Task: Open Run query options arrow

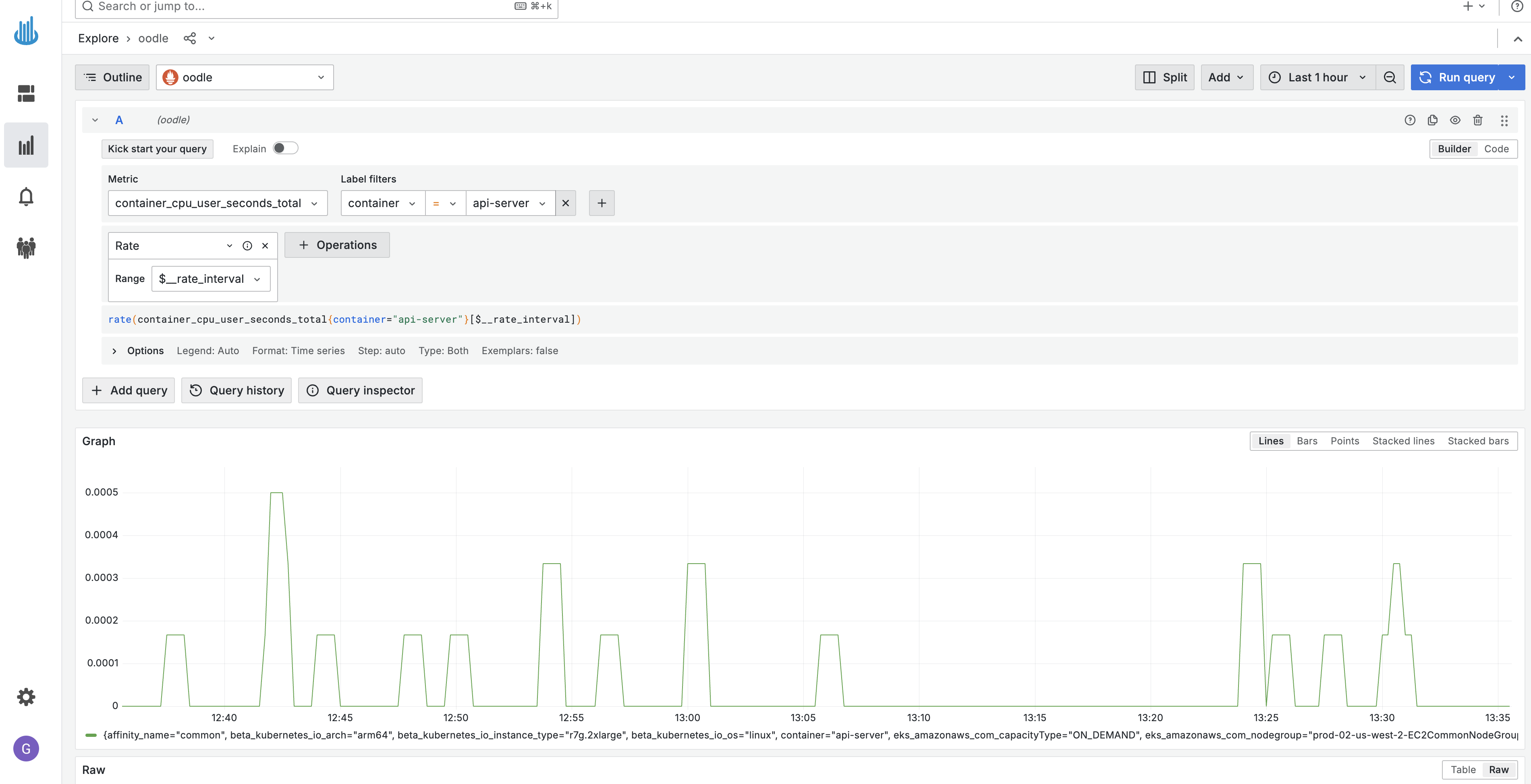Action: [1511, 77]
